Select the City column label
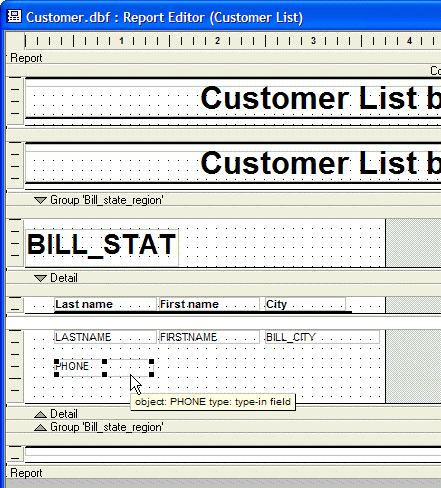Viewport: 441px width, 488px height. pos(305,304)
